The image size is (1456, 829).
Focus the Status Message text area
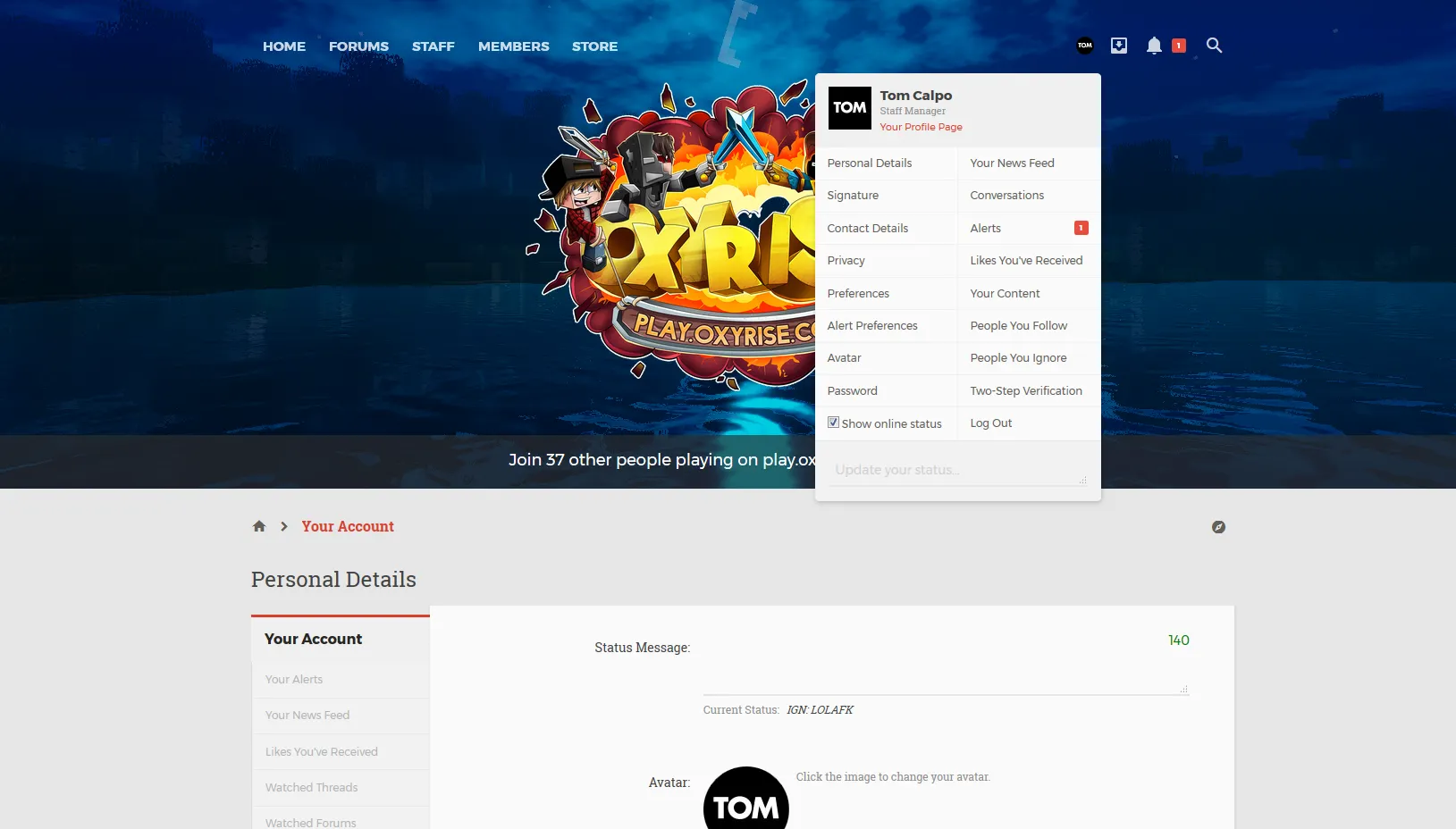[946, 663]
